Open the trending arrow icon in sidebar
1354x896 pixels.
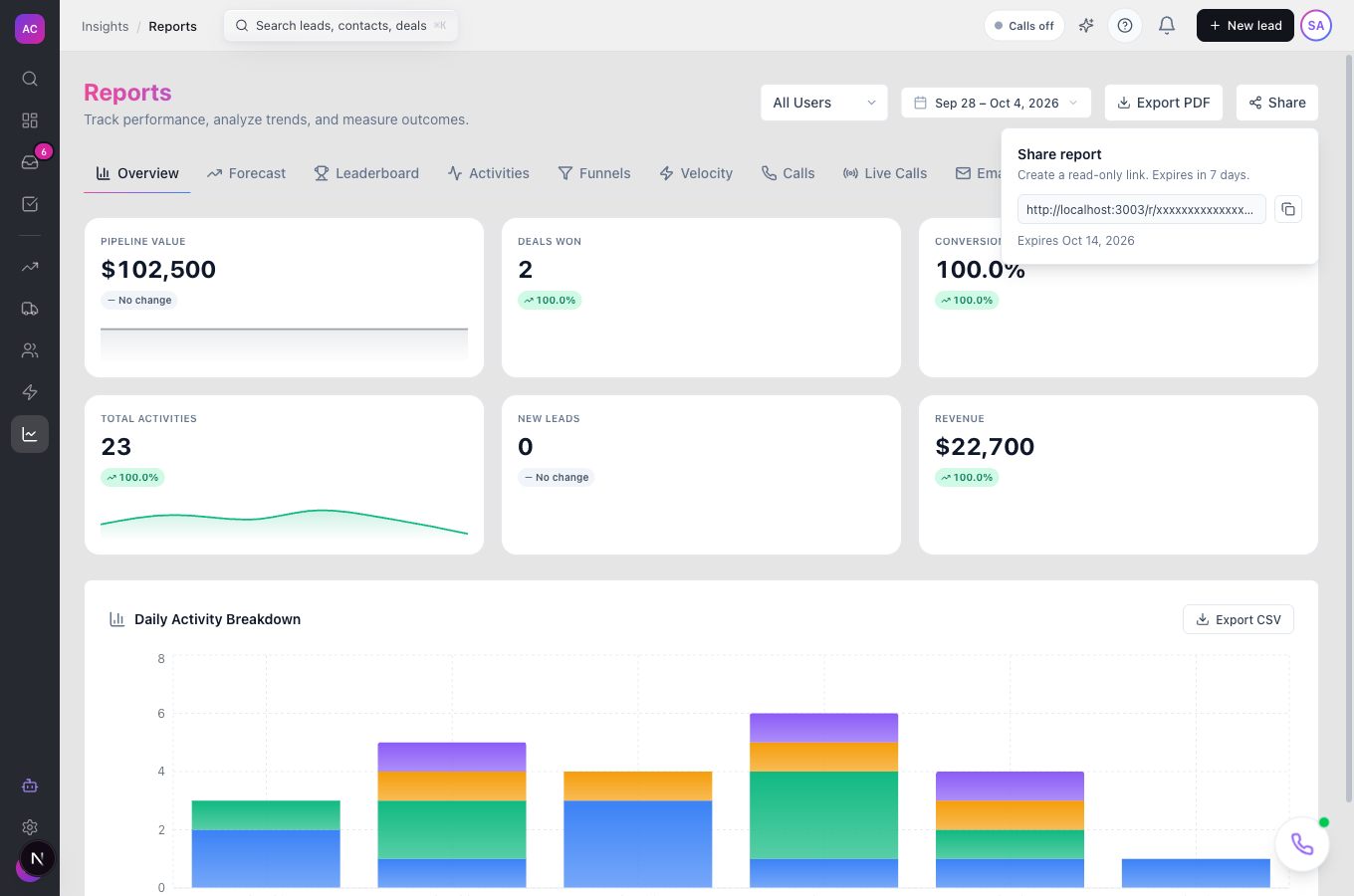click(30, 267)
